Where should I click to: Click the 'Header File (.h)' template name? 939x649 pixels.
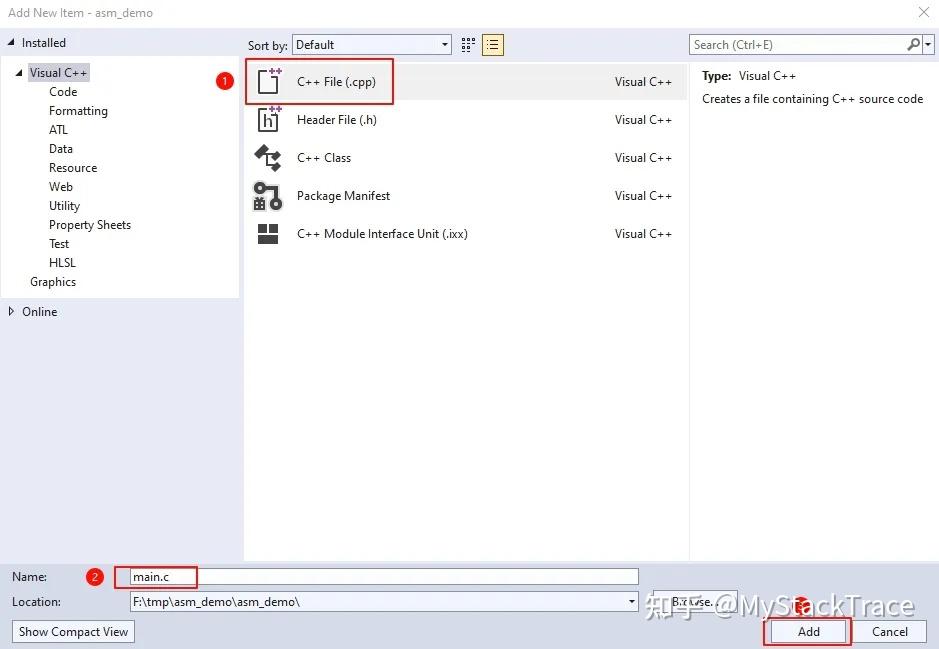337,120
